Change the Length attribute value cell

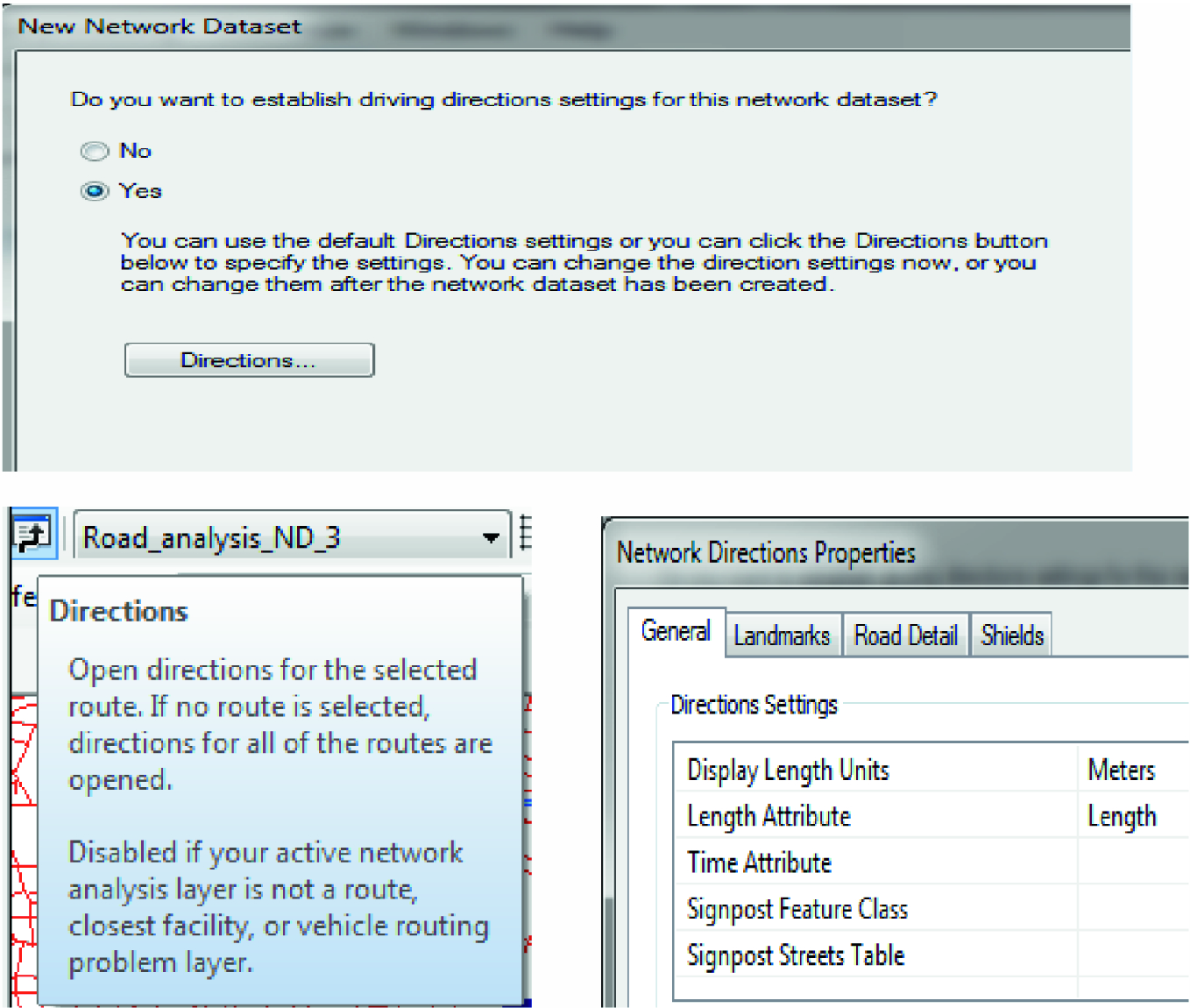tap(1132, 816)
